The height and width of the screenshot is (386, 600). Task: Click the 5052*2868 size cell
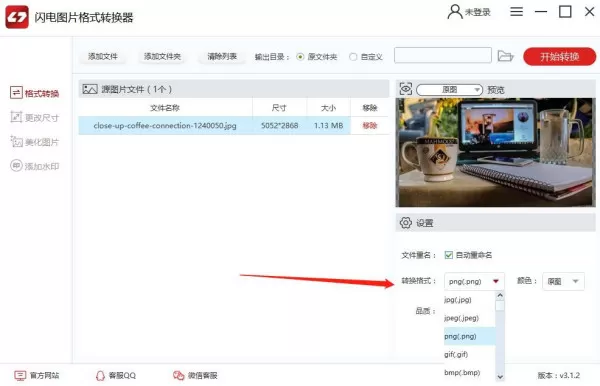click(279, 125)
